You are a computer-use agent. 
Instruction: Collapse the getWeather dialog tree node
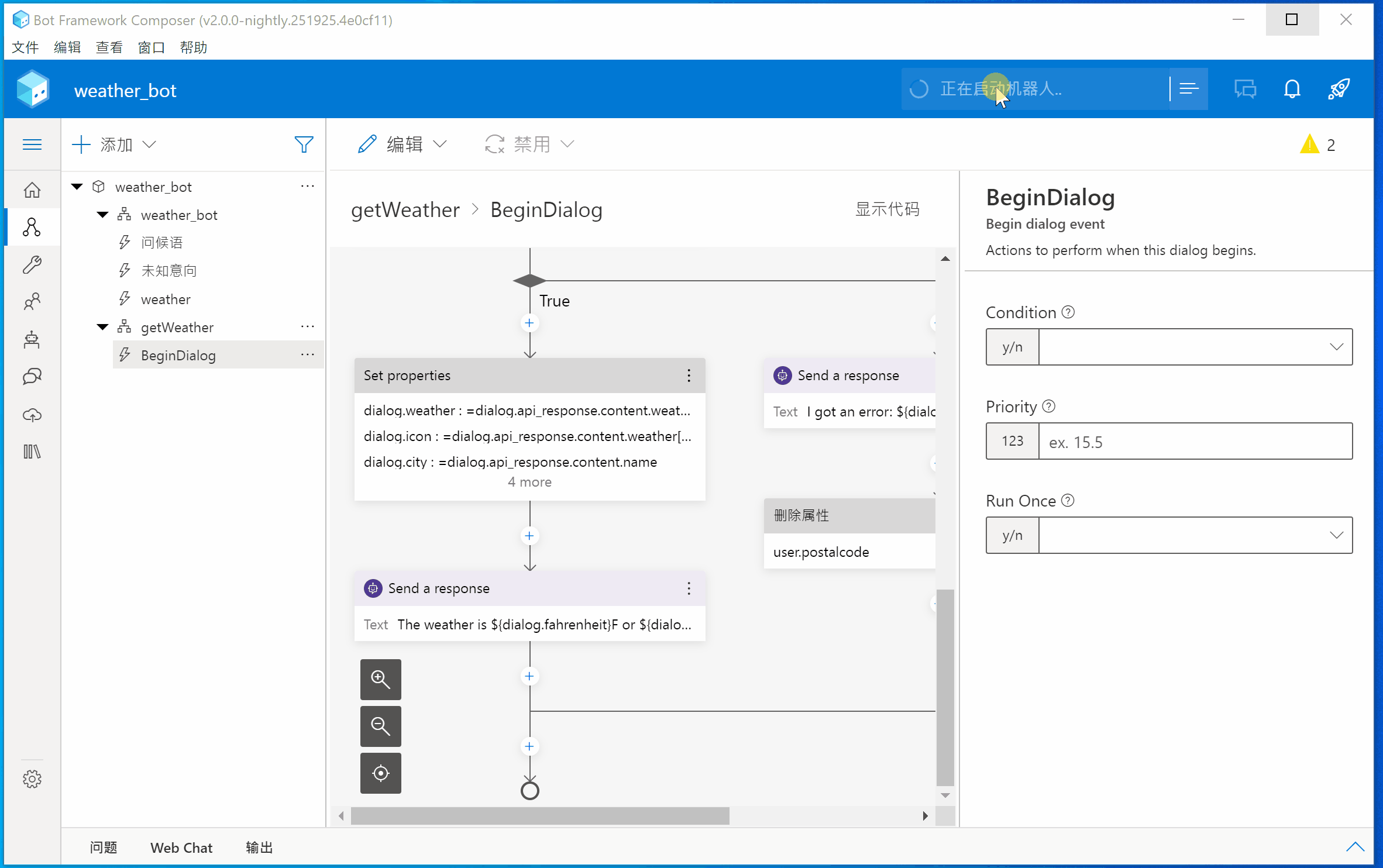coord(103,327)
